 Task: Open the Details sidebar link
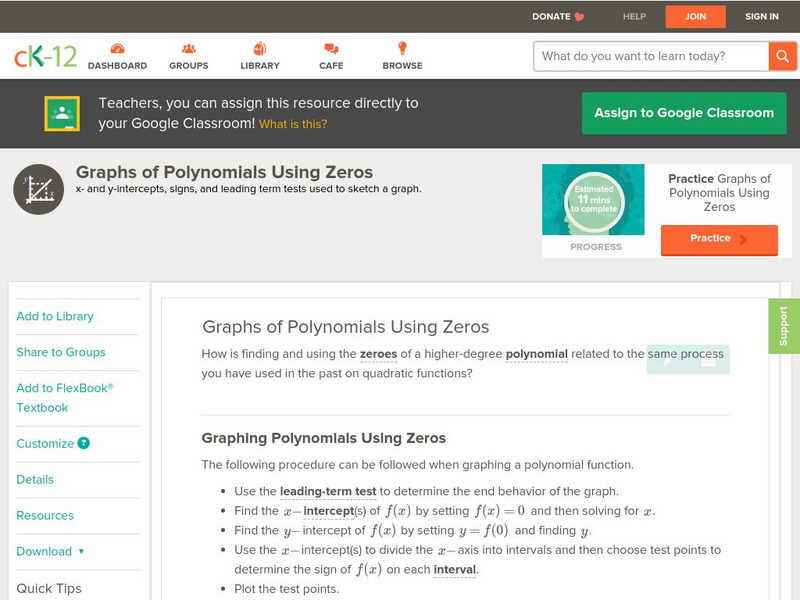coord(35,479)
